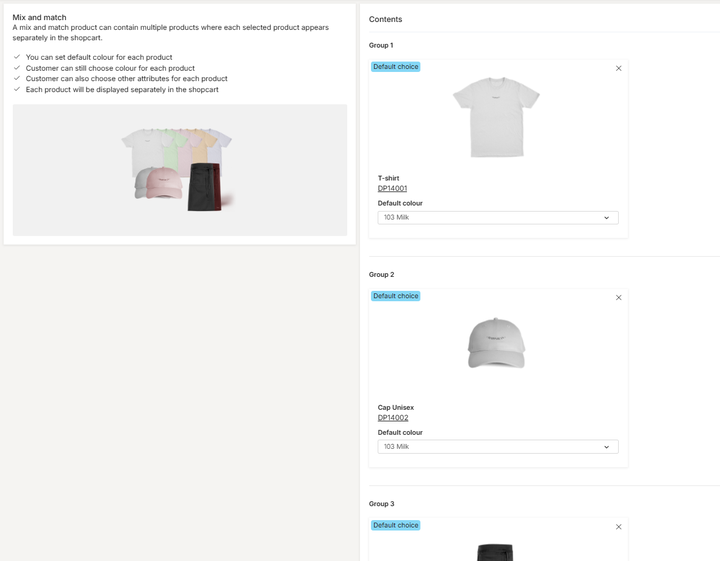
Task: Click Default choice badge in Group 2
Action: pyautogui.click(x=395, y=296)
